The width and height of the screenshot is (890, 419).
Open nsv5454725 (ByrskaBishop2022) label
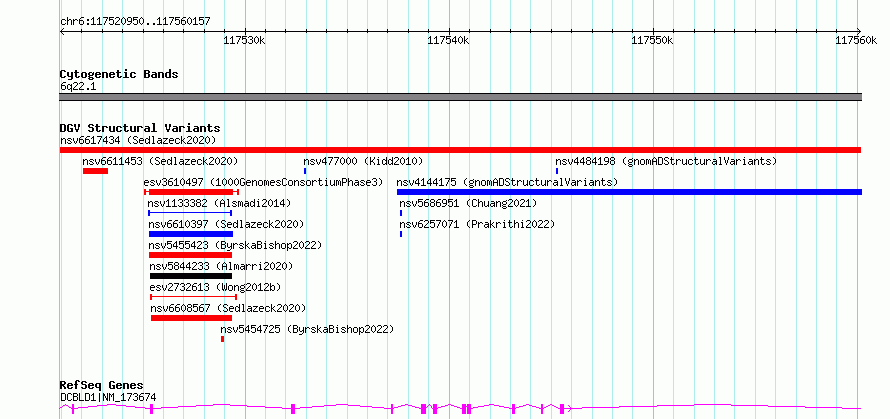point(307,329)
